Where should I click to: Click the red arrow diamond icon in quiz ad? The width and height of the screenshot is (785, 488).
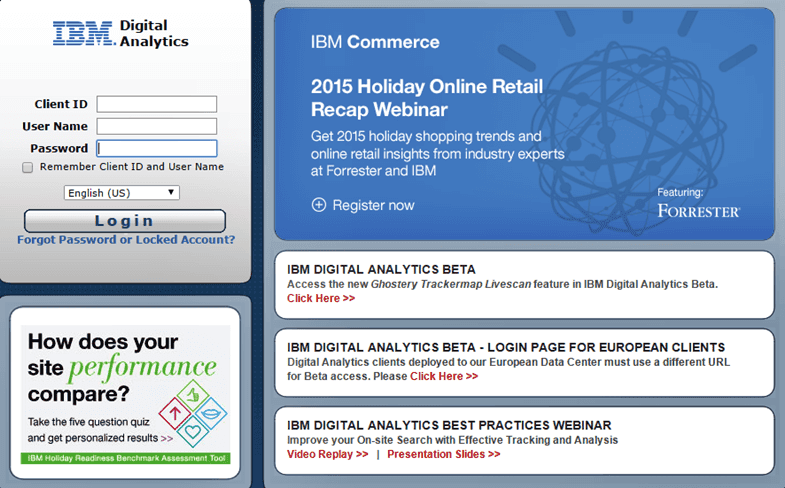tap(175, 413)
